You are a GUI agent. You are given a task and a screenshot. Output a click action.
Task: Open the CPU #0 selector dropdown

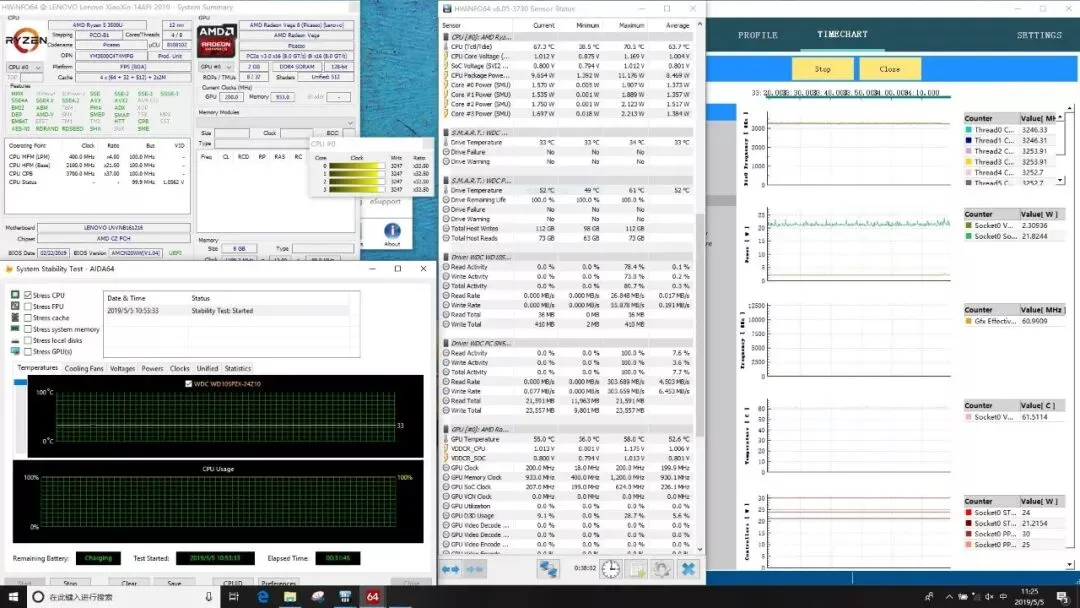[25, 67]
